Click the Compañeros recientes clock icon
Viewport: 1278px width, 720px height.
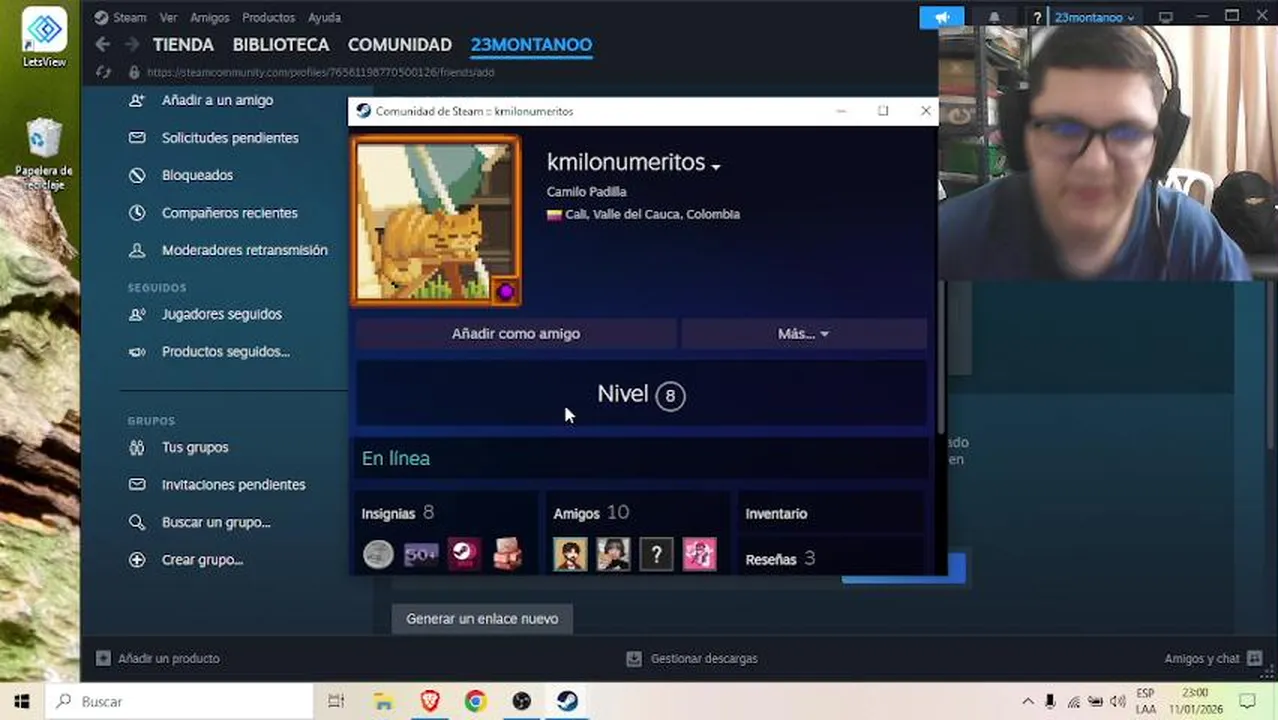coord(137,213)
